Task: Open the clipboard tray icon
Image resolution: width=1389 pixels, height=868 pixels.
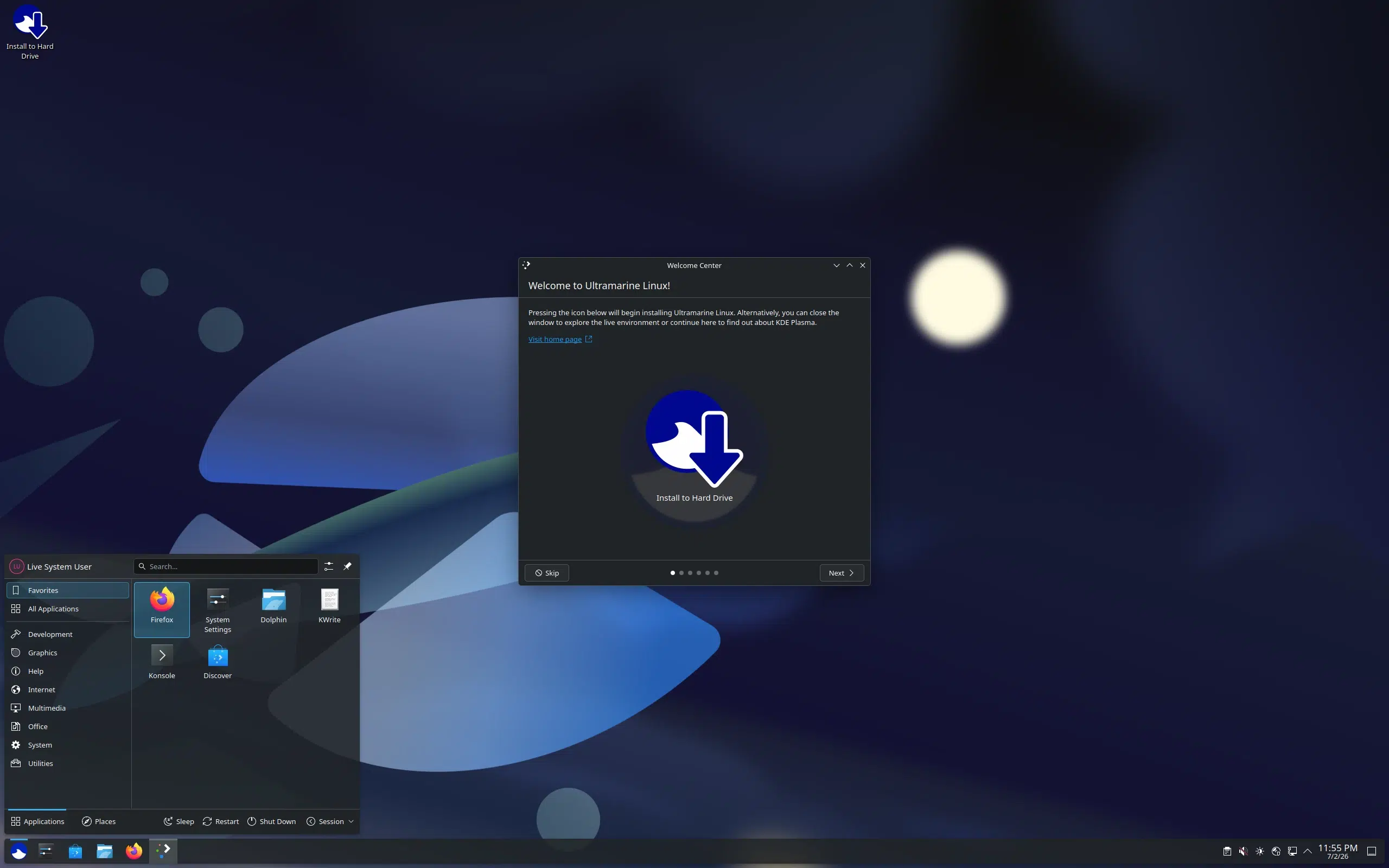Action: [x=1227, y=851]
